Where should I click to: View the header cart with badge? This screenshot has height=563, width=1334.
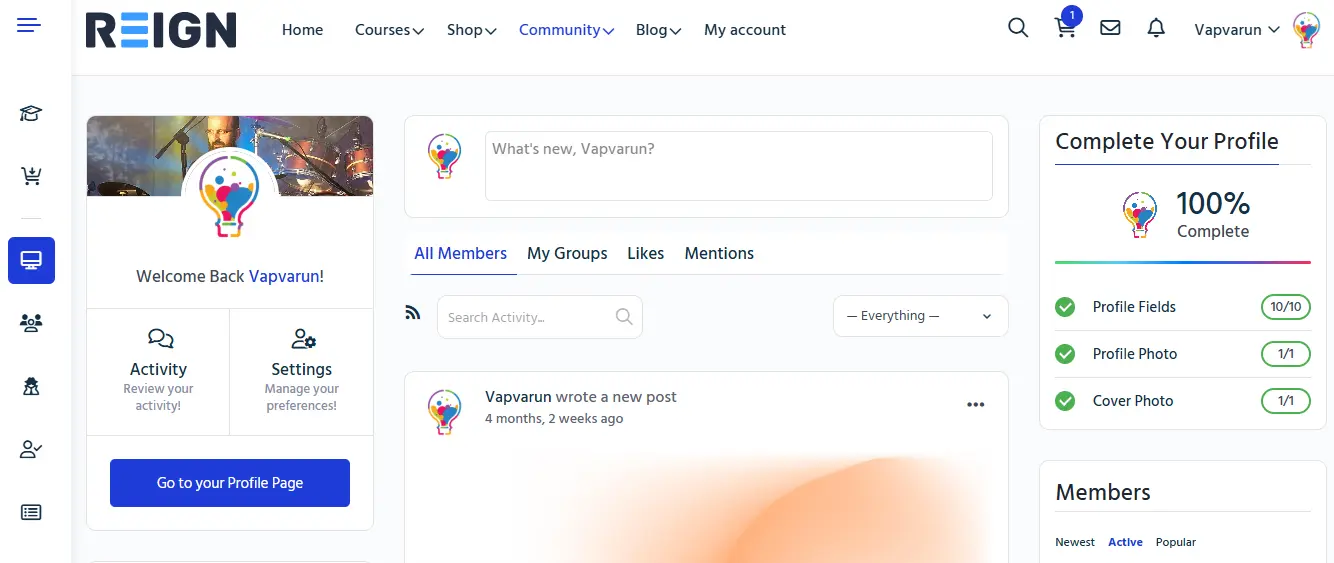(x=1065, y=29)
